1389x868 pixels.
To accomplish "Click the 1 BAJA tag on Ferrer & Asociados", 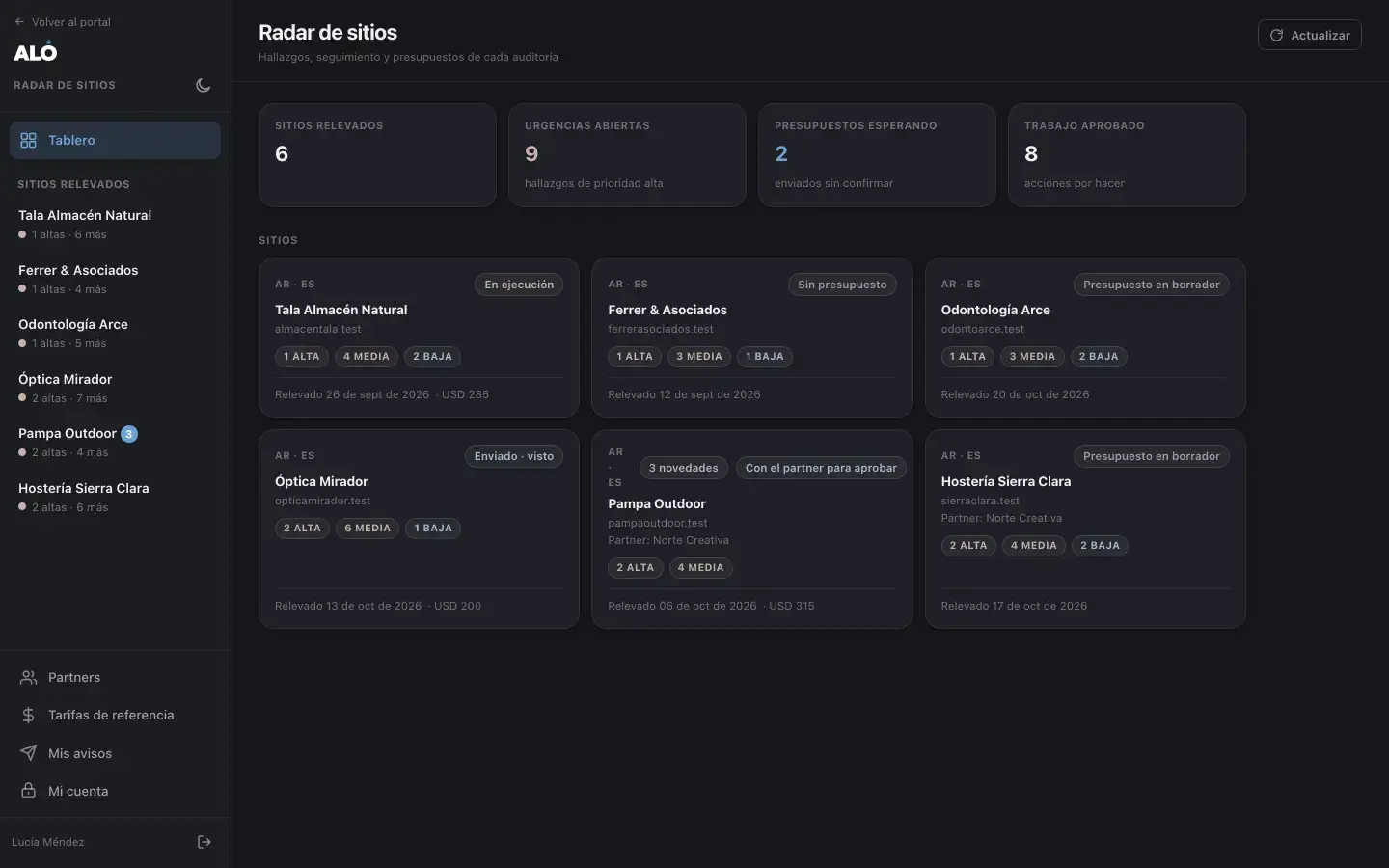I will (765, 357).
